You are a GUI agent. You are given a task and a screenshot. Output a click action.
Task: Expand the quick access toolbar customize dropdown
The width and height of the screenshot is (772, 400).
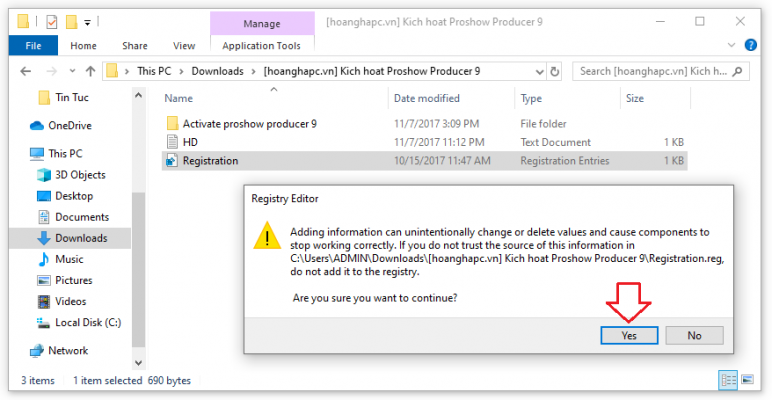87,21
